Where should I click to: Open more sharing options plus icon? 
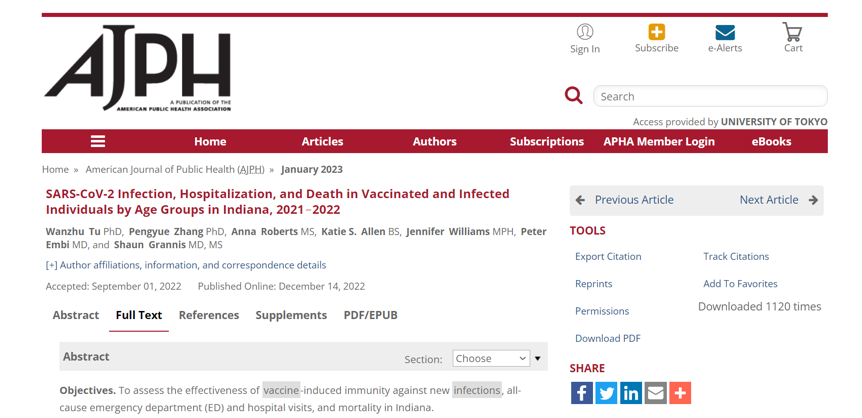pos(680,393)
